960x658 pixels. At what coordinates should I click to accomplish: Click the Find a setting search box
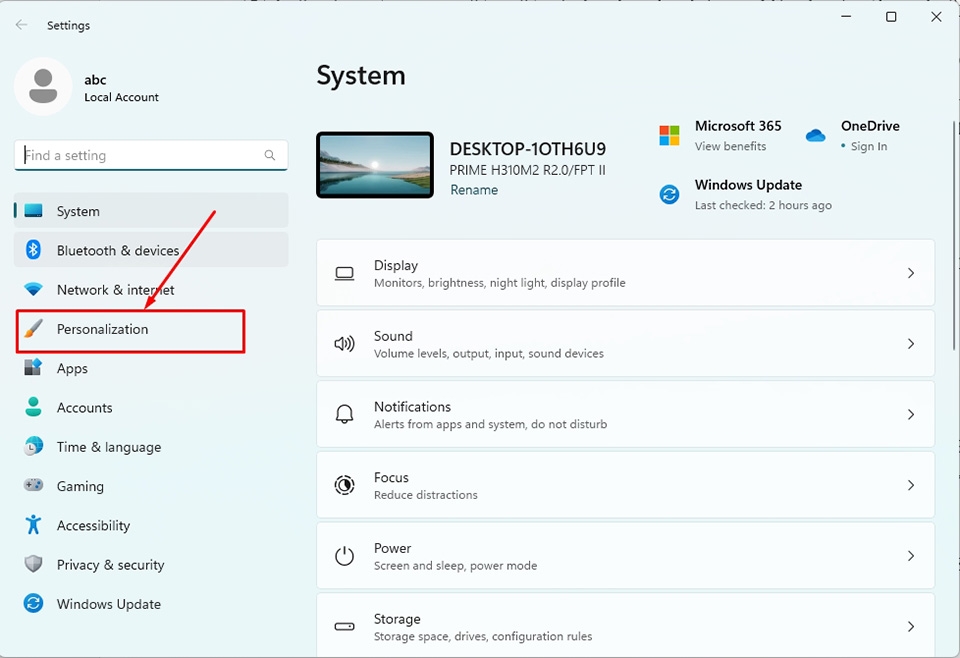click(150, 155)
